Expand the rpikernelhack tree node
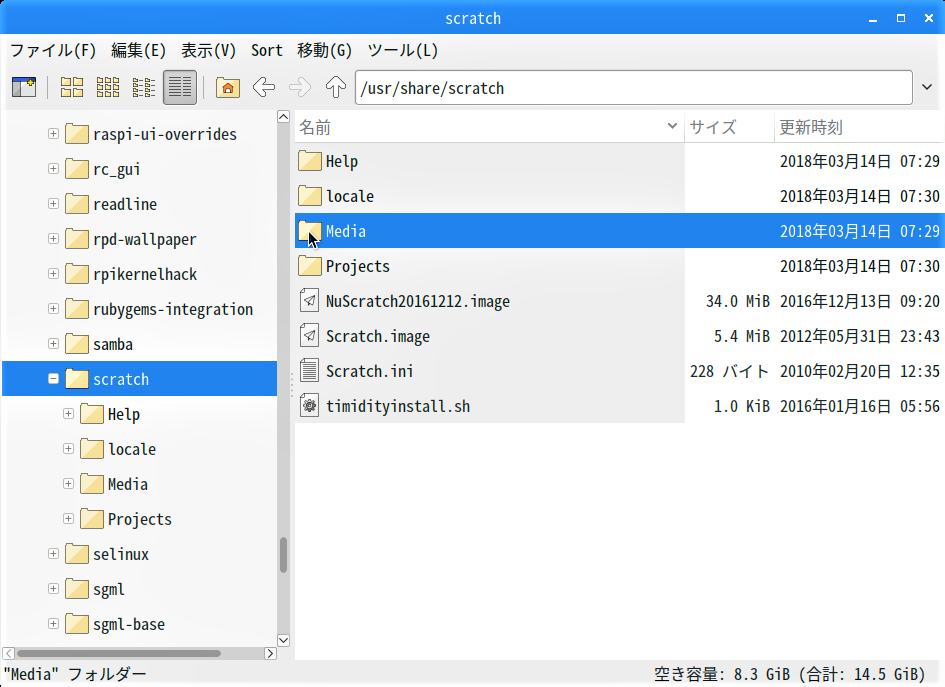Image resolution: width=945 pixels, height=687 pixels. tap(53, 274)
